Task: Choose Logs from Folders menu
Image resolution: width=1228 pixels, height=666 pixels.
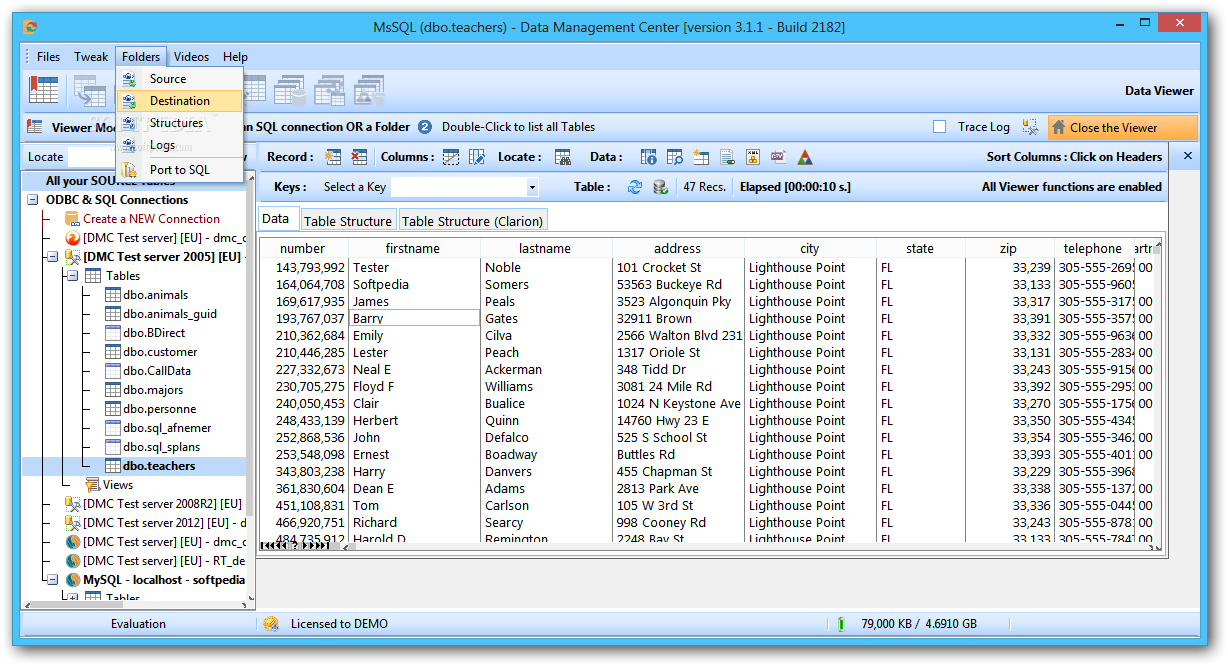Action: click(179, 145)
